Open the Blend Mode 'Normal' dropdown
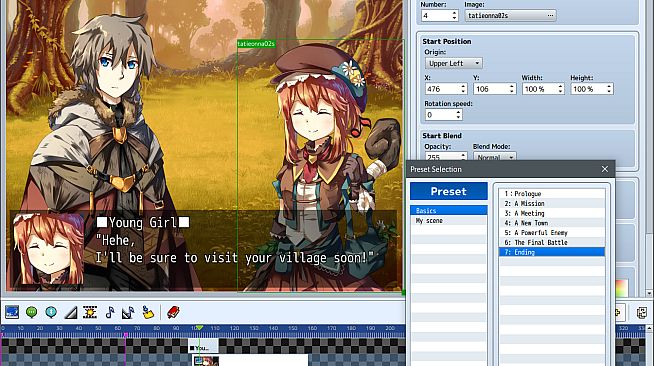Viewport: 654px width, 366px height. pyautogui.click(x=495, y=157)
